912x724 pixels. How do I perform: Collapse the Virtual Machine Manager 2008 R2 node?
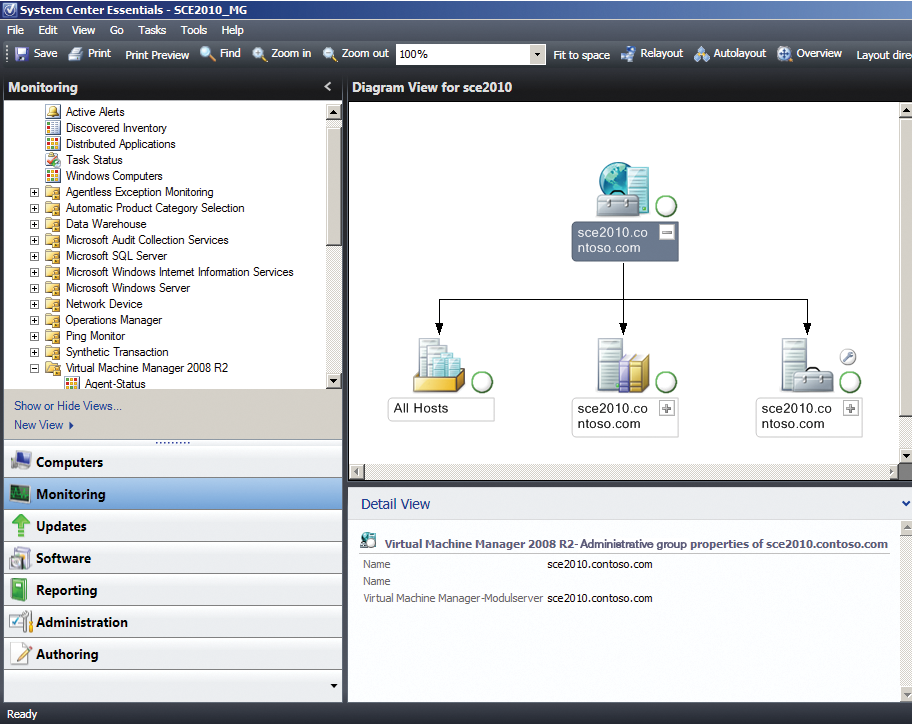[33, 368]
